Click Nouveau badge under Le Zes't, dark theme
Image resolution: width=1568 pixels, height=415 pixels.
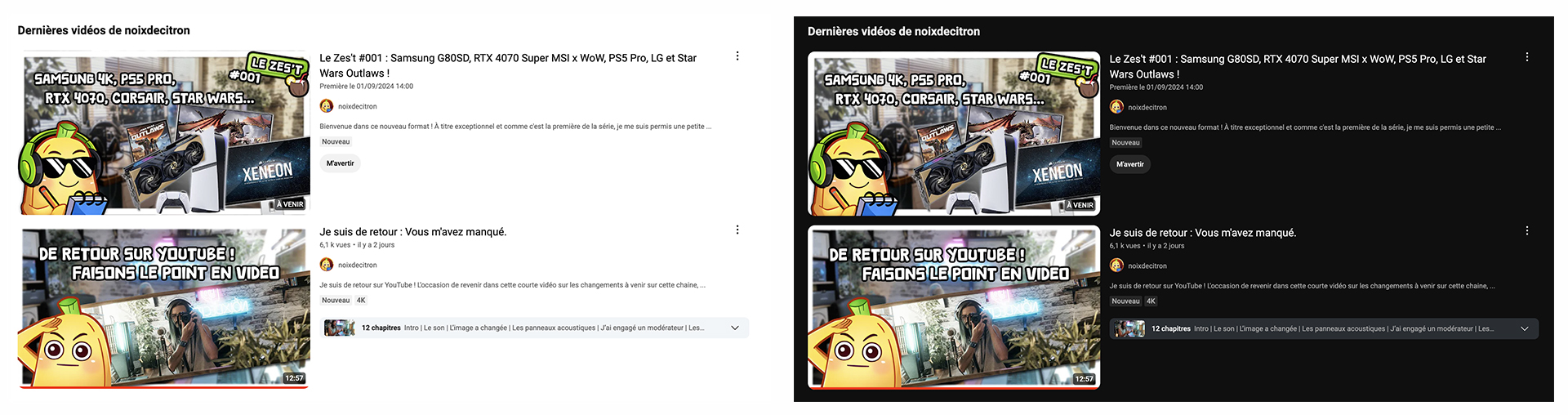click(1125, 143)
